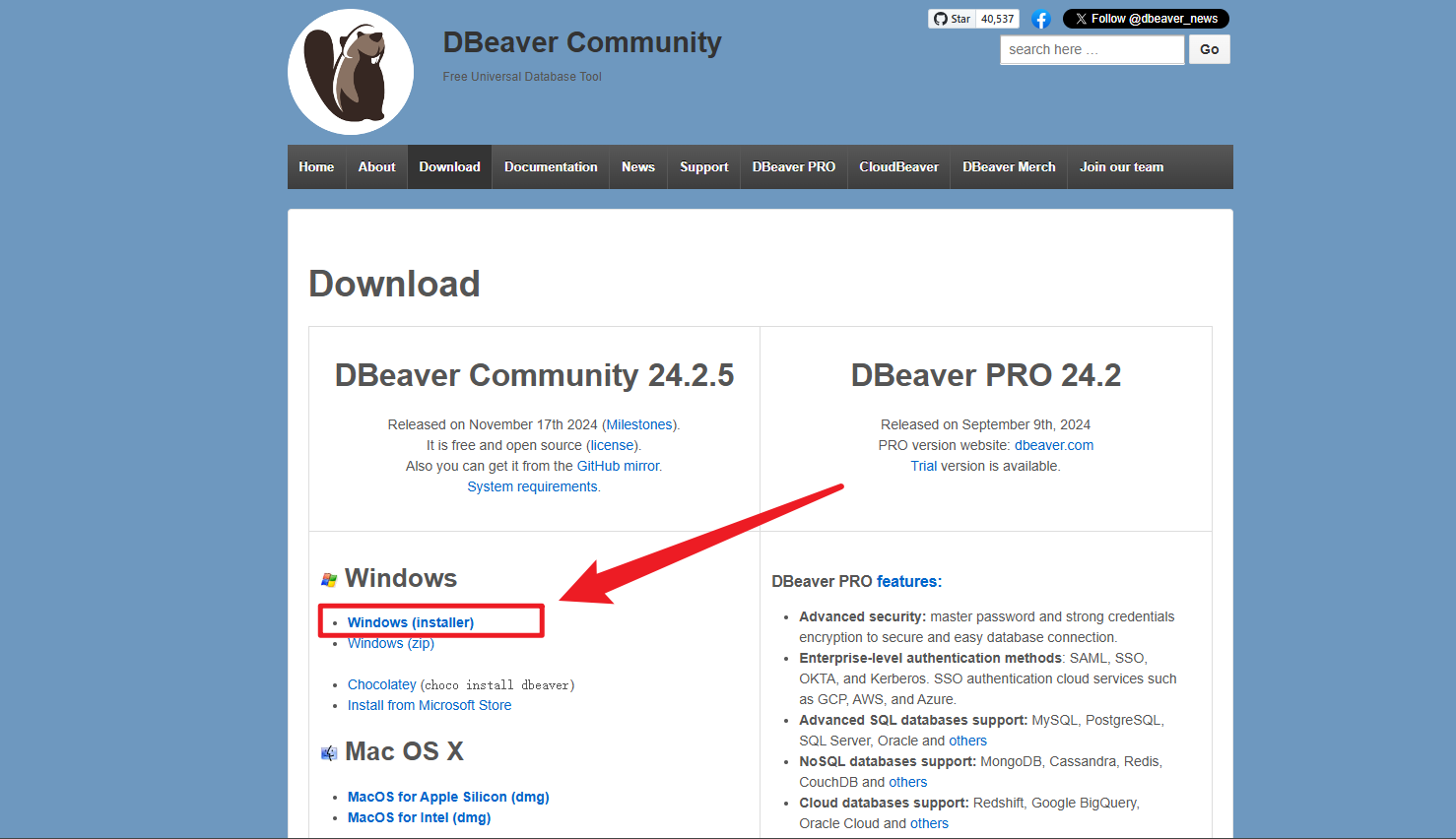Viewport: 1456px width, 839px height.
Task: Download Windows (zip)
Action: [391, 643]
